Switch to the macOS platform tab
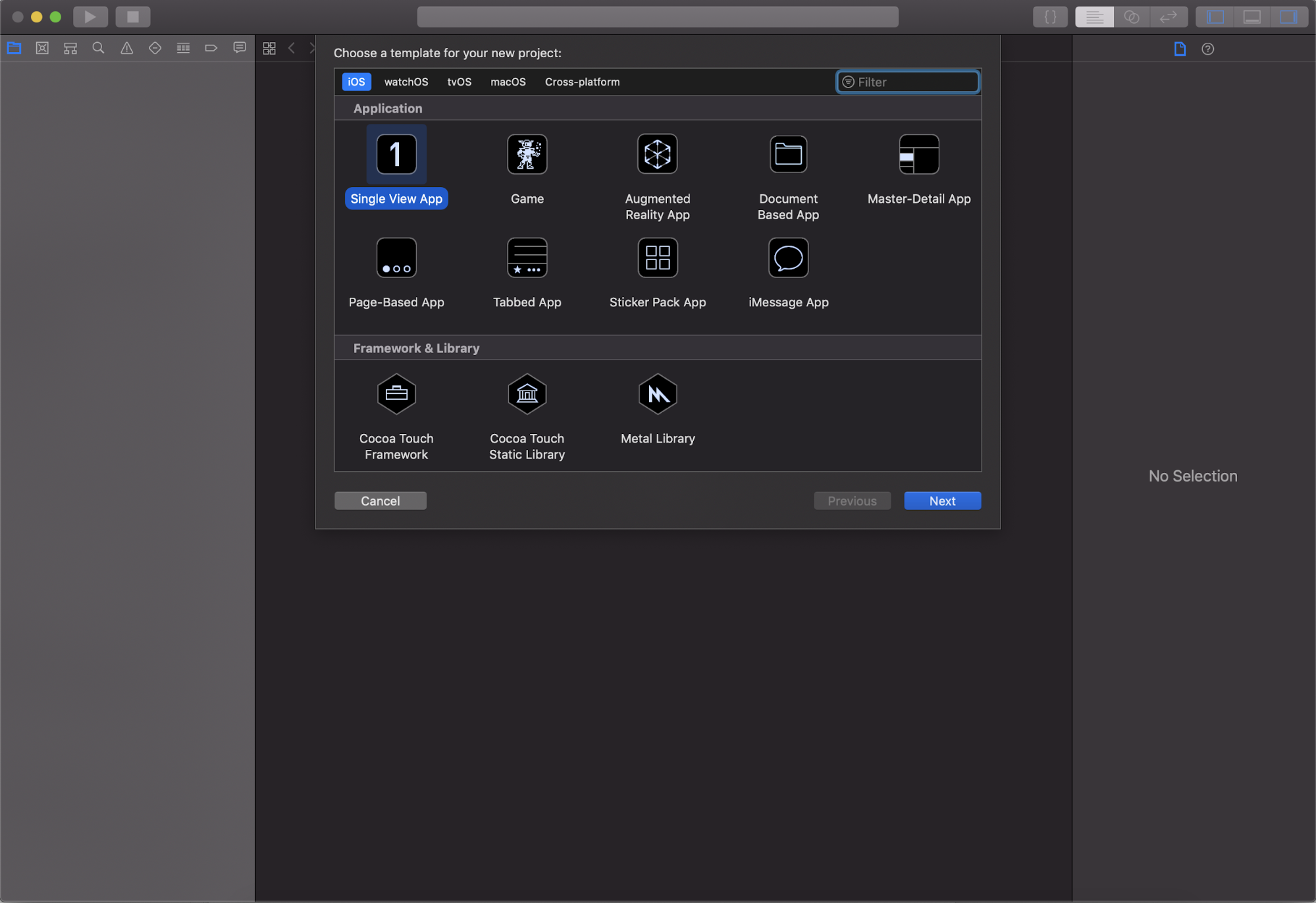 508,82
